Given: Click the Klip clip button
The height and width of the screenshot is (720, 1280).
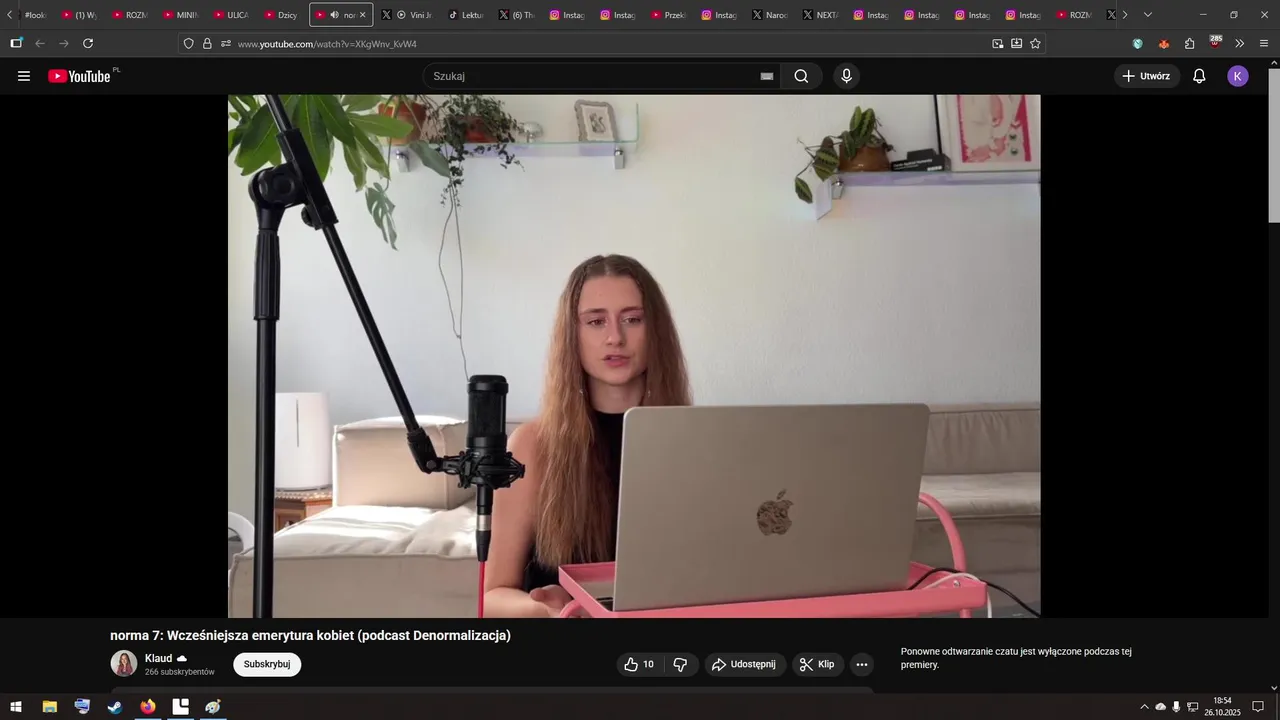Looking at the screenshot, I should coord(818,664).
